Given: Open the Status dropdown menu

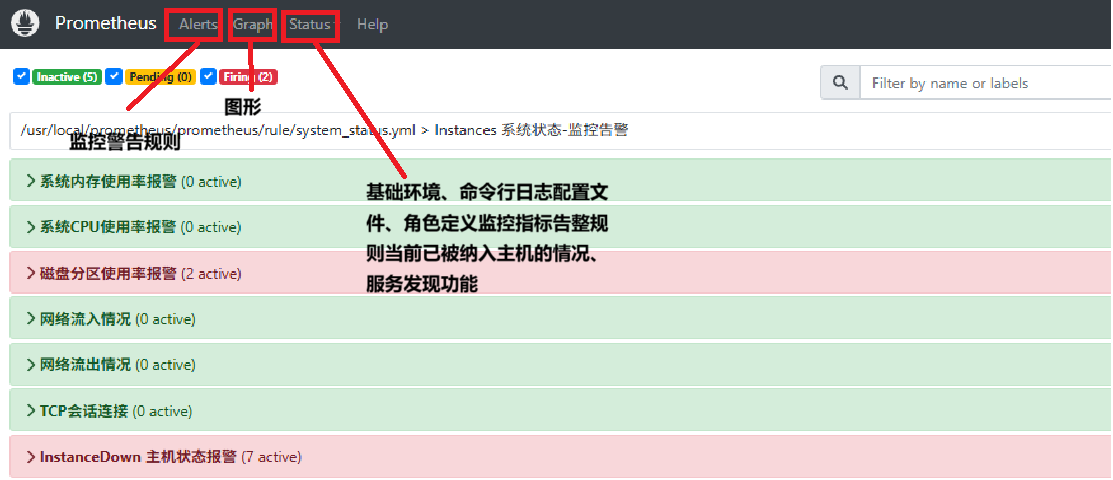Looking at the screenshot, I should click(314, 24).
